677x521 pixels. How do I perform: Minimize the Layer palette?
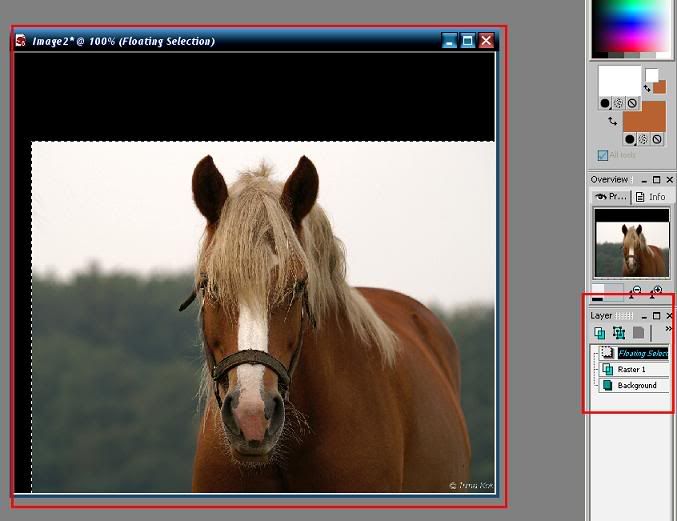[x=644, y=316]
